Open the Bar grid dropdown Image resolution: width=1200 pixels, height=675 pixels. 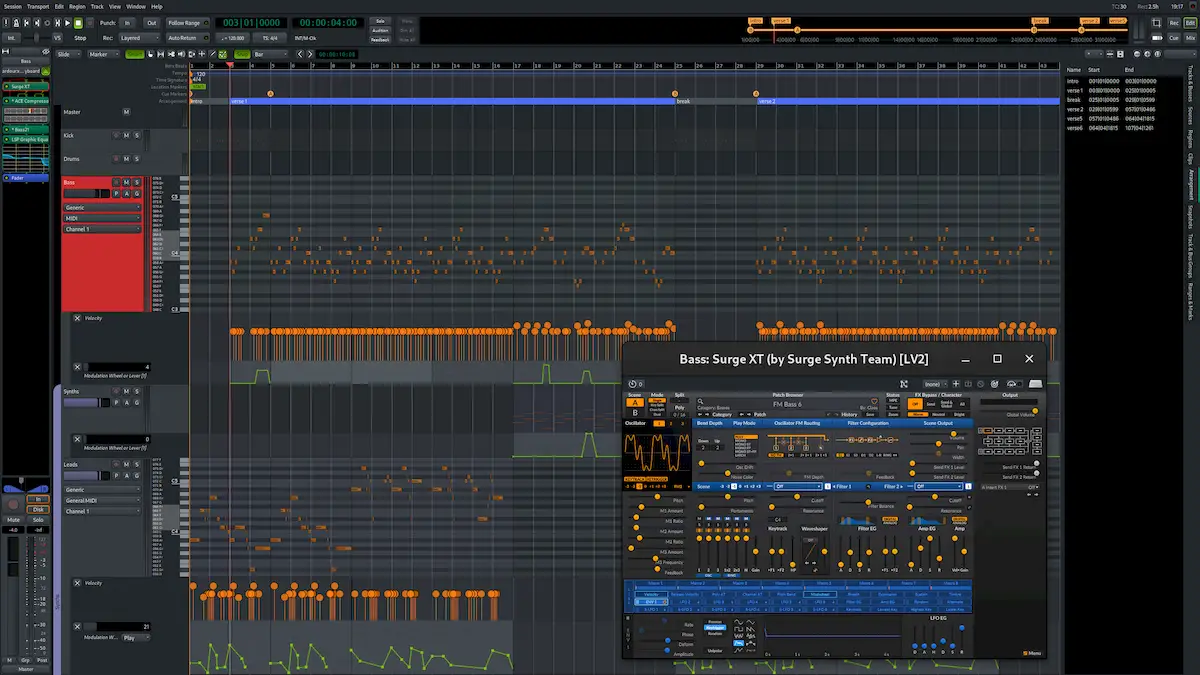pyautogui.click(x=270, y=54)
